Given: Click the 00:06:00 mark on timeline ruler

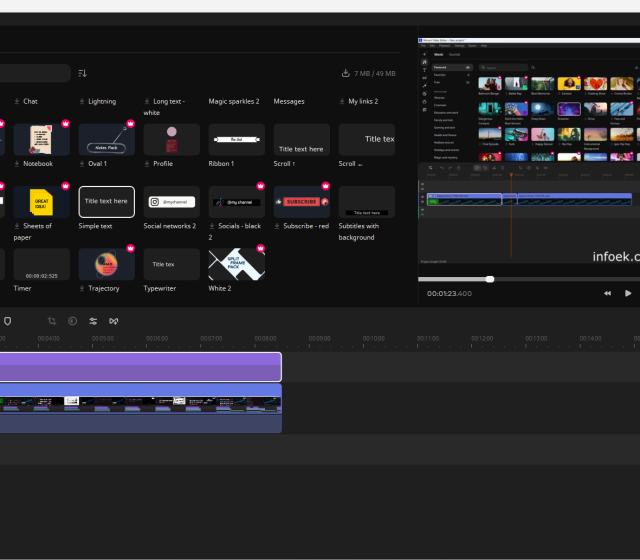Looking at the screenshot, I should pyautogui.click(x=156, y=339).
